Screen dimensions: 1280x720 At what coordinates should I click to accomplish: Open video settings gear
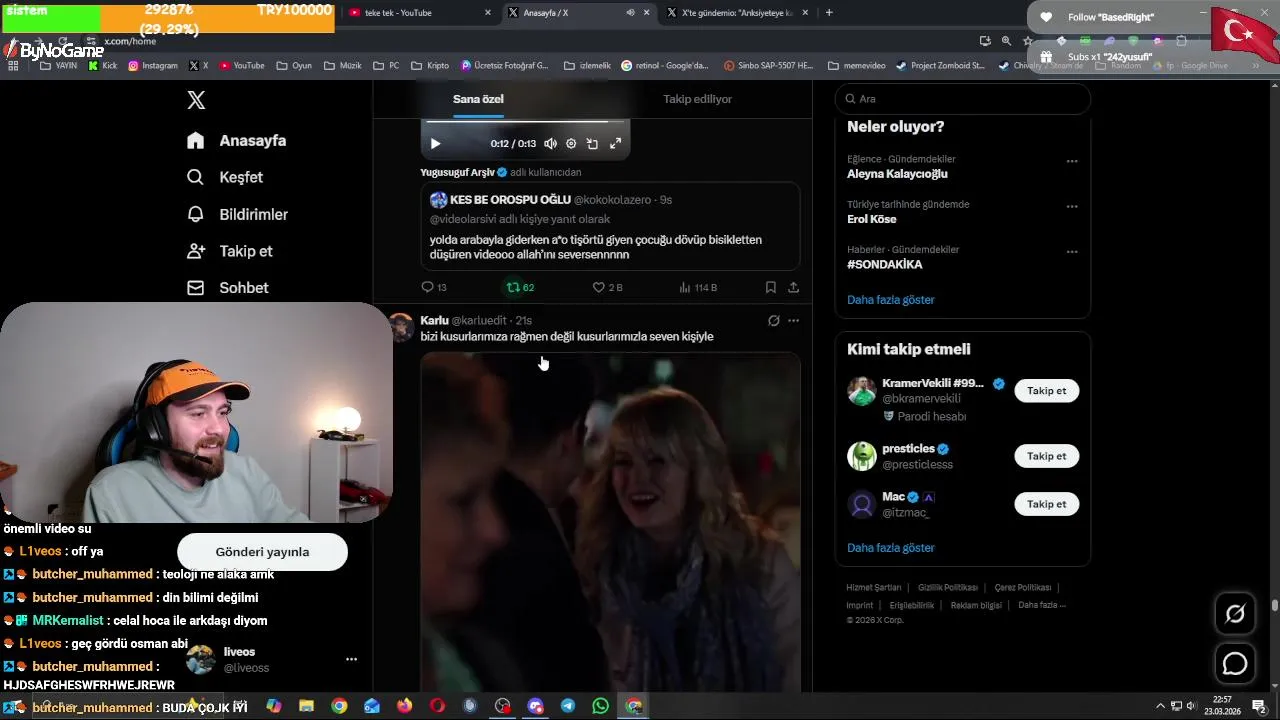click(x=571, y=144)
